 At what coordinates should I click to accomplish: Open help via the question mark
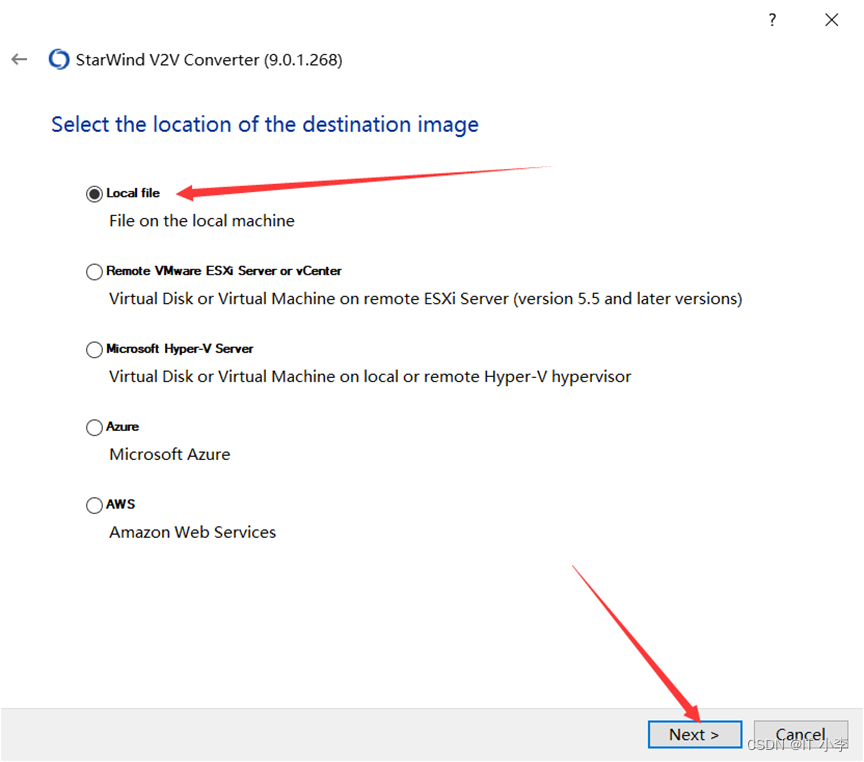tap(772, 20)
